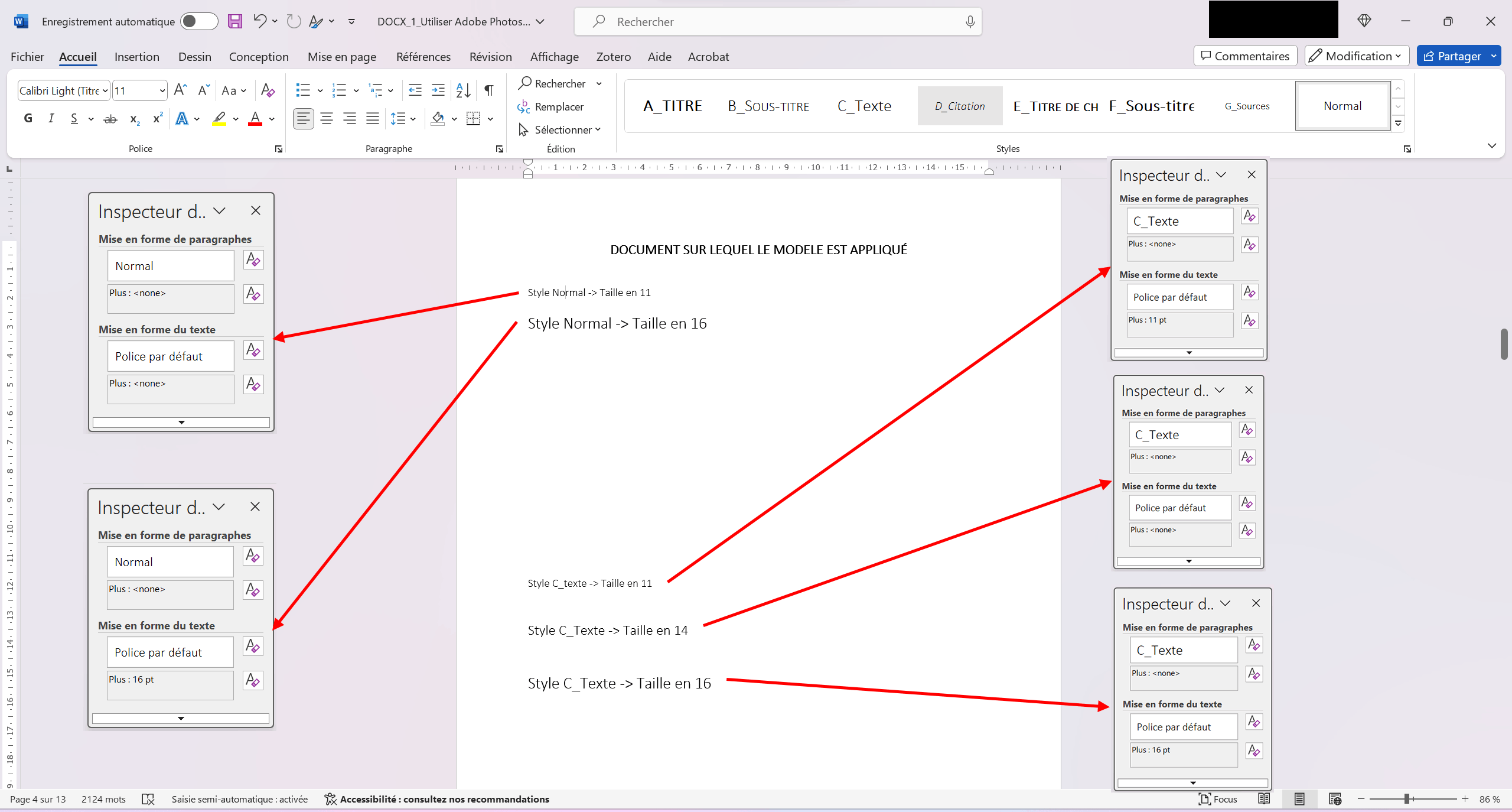The width and height of the screenshot is (1512, 812).
Task: Increase font size with the A-up icon
Action: pyautogui.click(x=181, y=90)
